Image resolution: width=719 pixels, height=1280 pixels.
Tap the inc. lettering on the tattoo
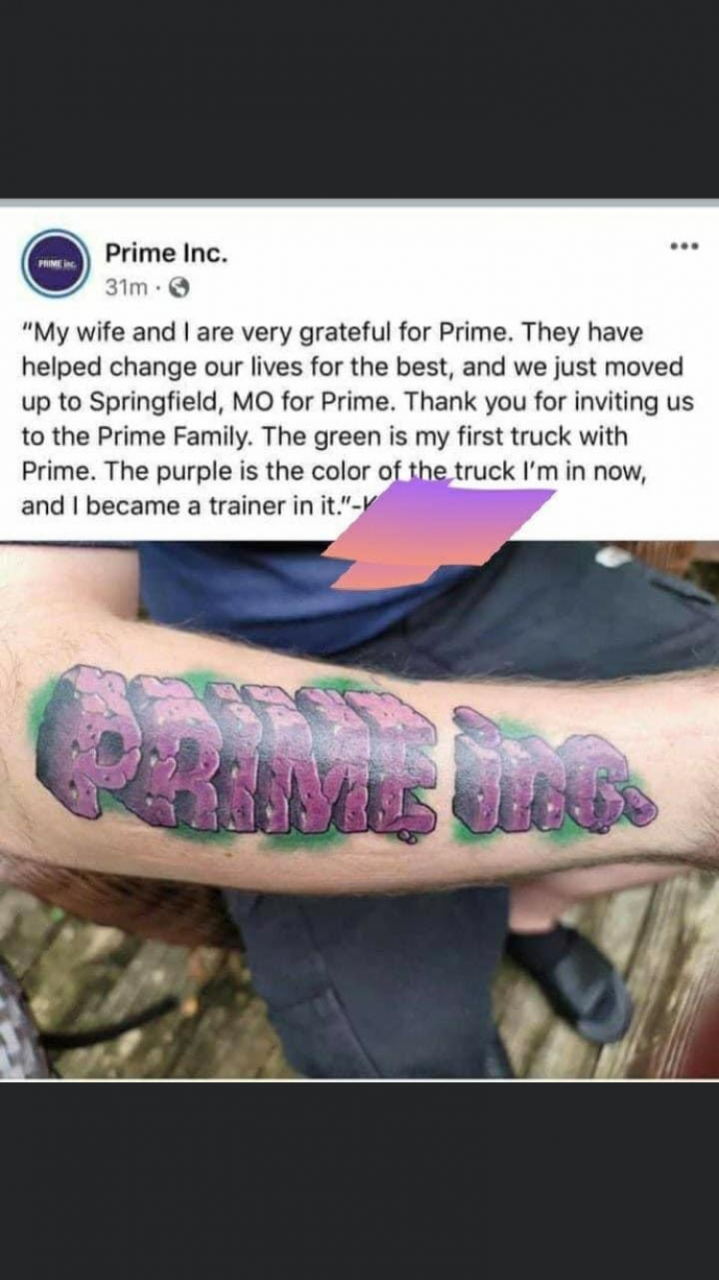point(550,771)
